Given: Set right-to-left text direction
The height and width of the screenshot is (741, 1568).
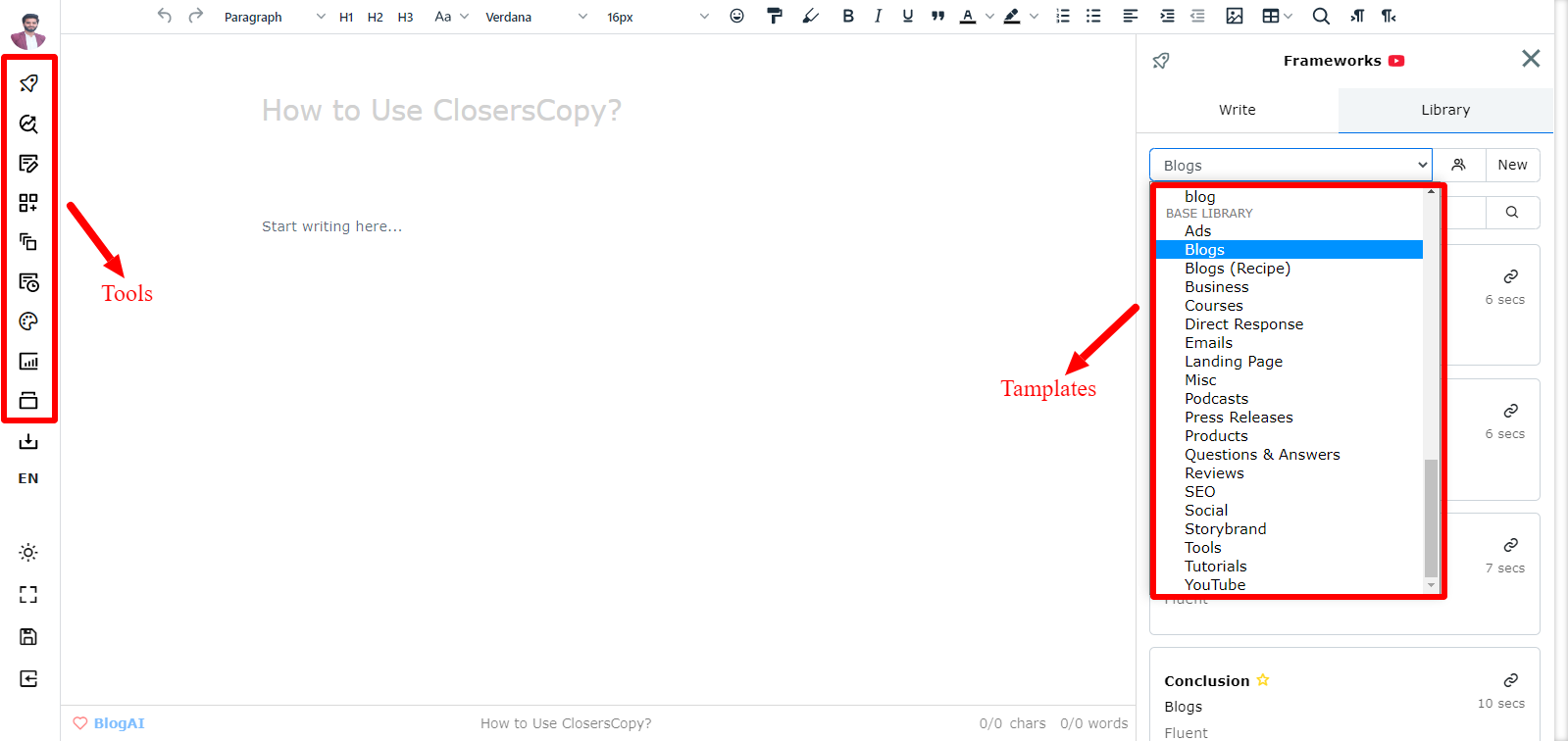Looking at the screenshot, I should (x=1389, y=16).
